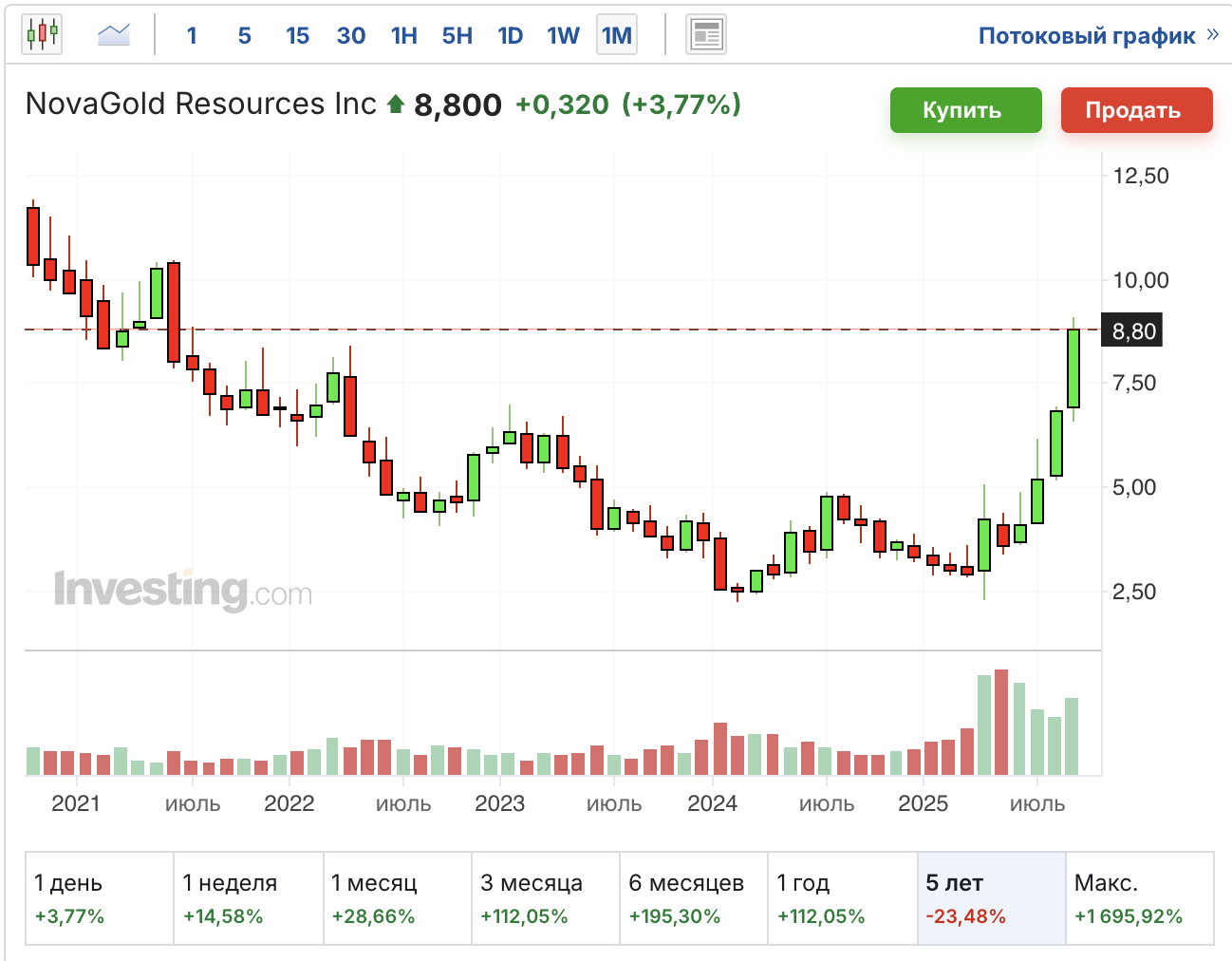1232x961 pixels.
Task: Click the Investing.com watermark logo
Action: coord(182,590)
